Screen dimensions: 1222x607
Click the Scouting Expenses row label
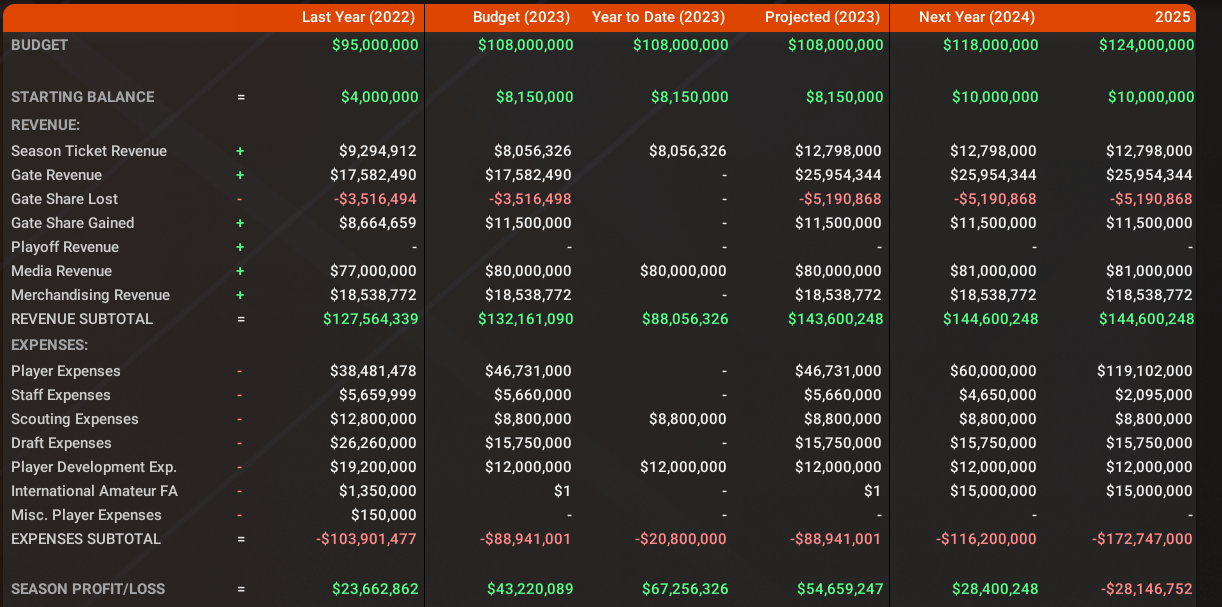(75, 419)
